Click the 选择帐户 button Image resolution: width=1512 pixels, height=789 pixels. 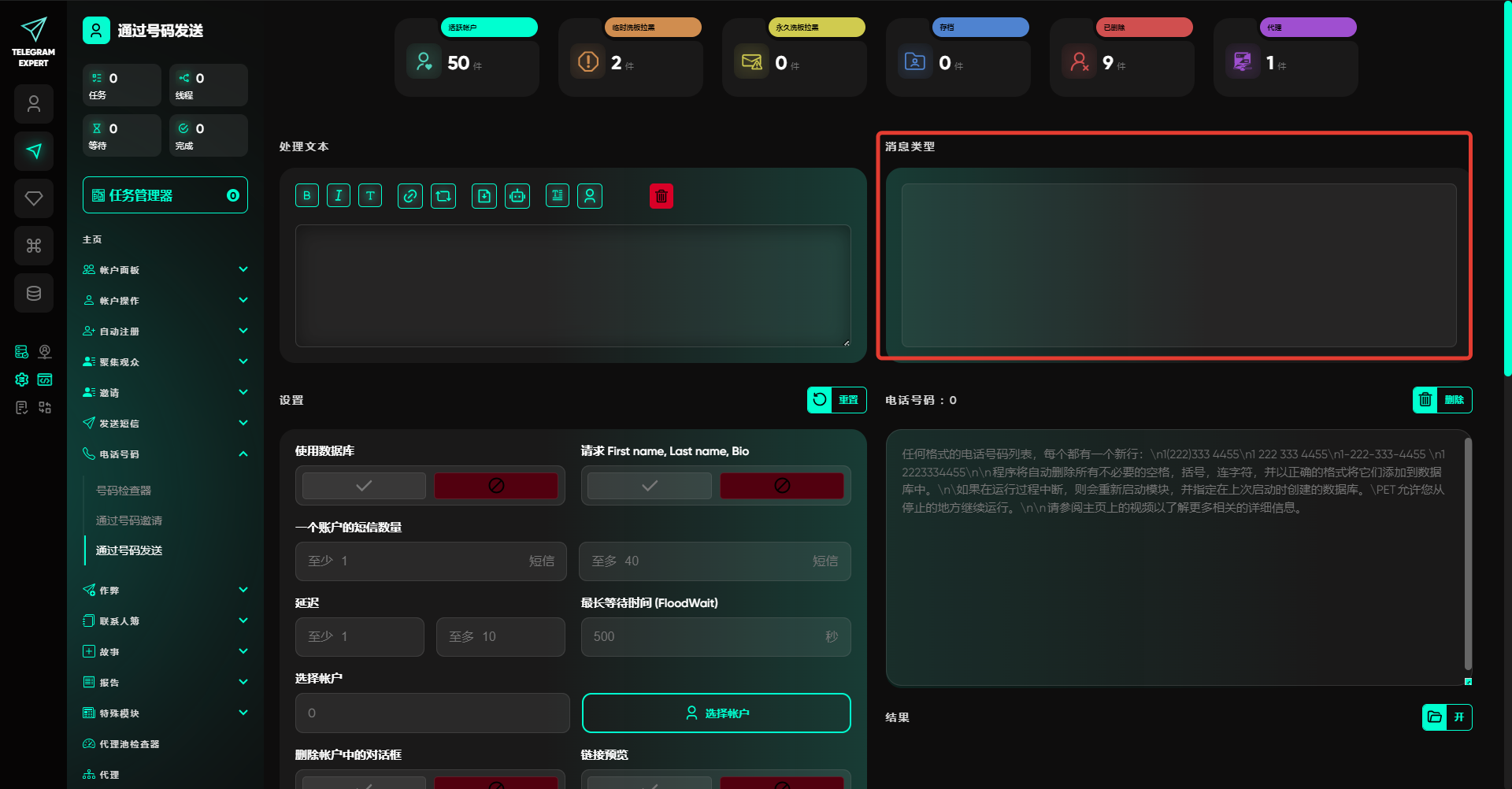pos(716,713)
